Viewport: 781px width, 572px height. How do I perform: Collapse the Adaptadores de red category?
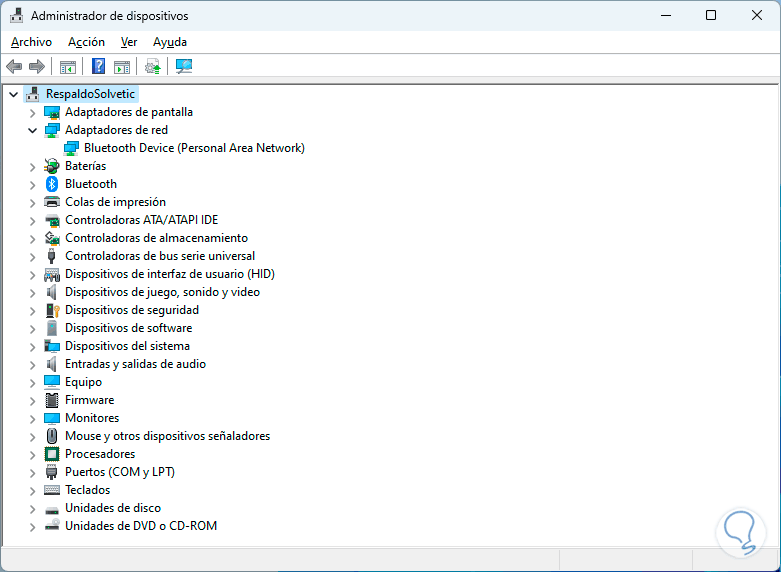click(x=32, y=131)
